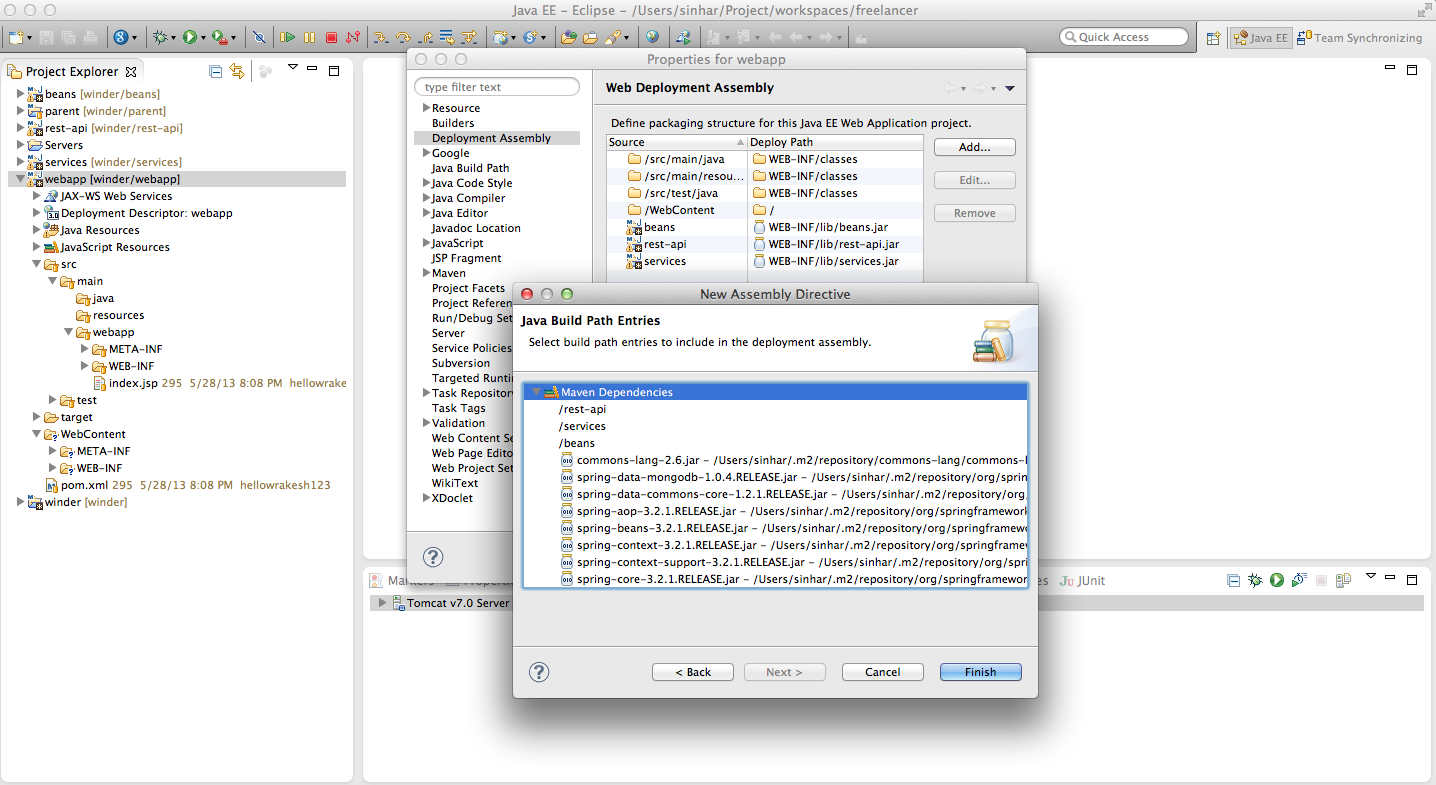Click the Quick Access search field
Image resolution: width=1436 pixels, height=785 pixels.
1123,36
